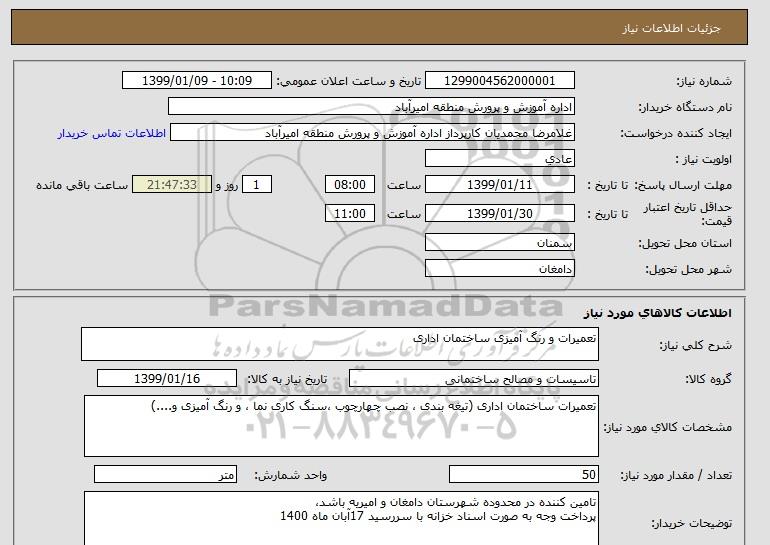Image resolution: width=770 pixels, height=545 pixels.
Task: Click the remaining time countdown 21:47:33
Action: 172,185
